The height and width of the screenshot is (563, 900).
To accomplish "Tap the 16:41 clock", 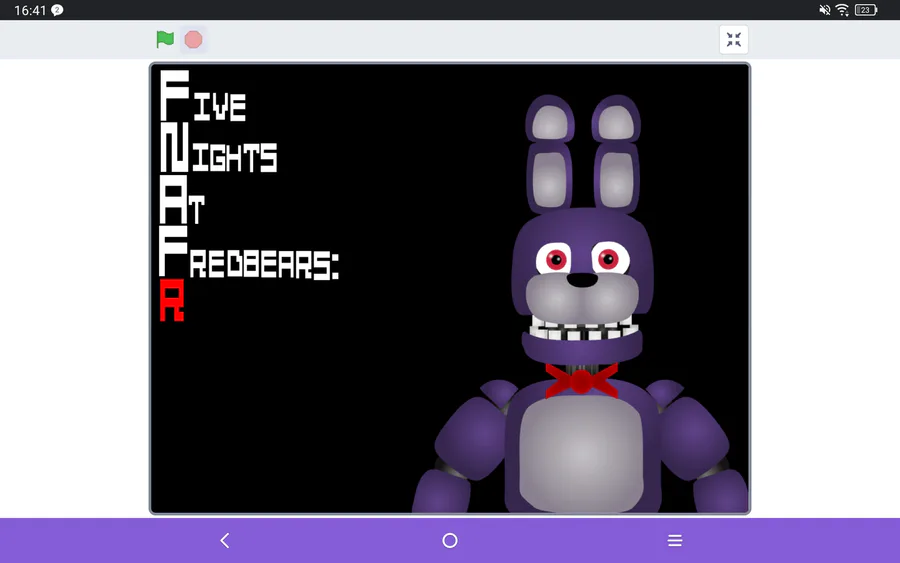I will 30,10.
